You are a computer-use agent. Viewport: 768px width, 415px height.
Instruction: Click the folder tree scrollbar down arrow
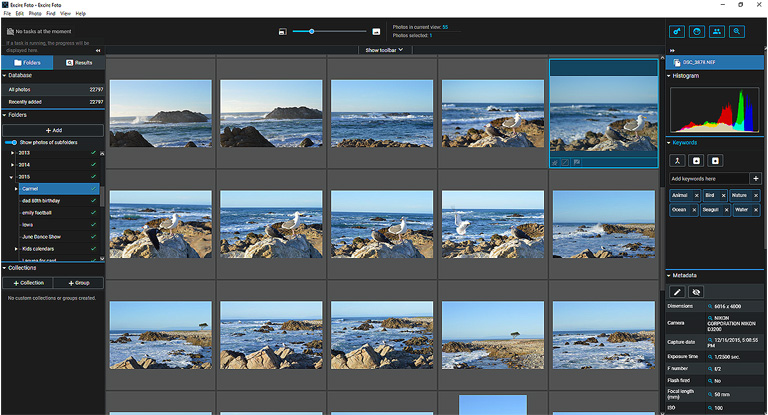[102, 258]
